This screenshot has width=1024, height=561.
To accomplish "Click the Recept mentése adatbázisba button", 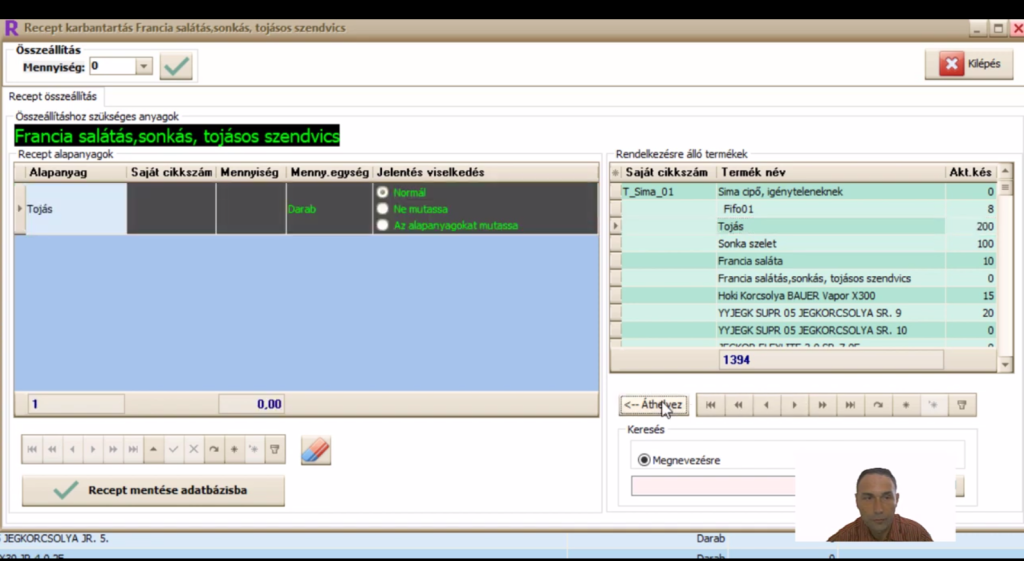I will coord(153,491).
